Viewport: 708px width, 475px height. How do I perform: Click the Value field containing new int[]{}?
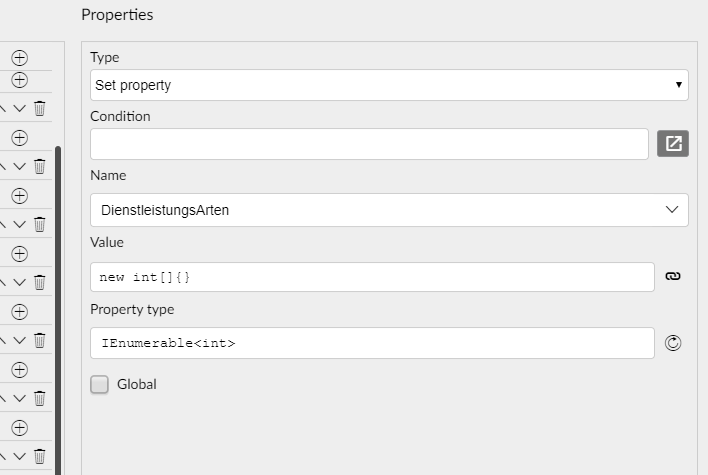point(372,277)
